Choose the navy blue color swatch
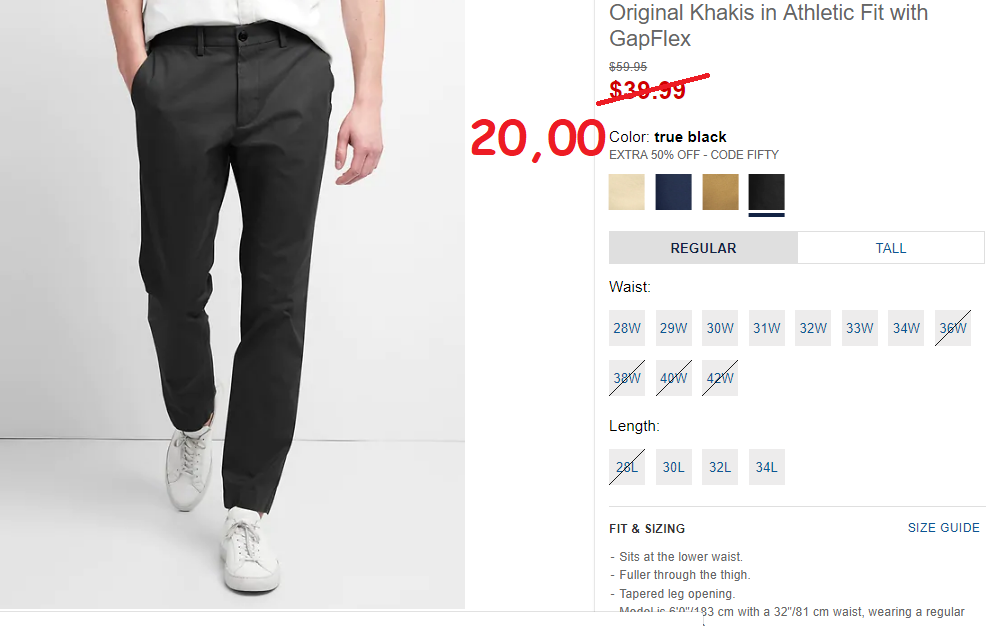The height and width of the screenshot is (626, 992). tap(673, 192)
